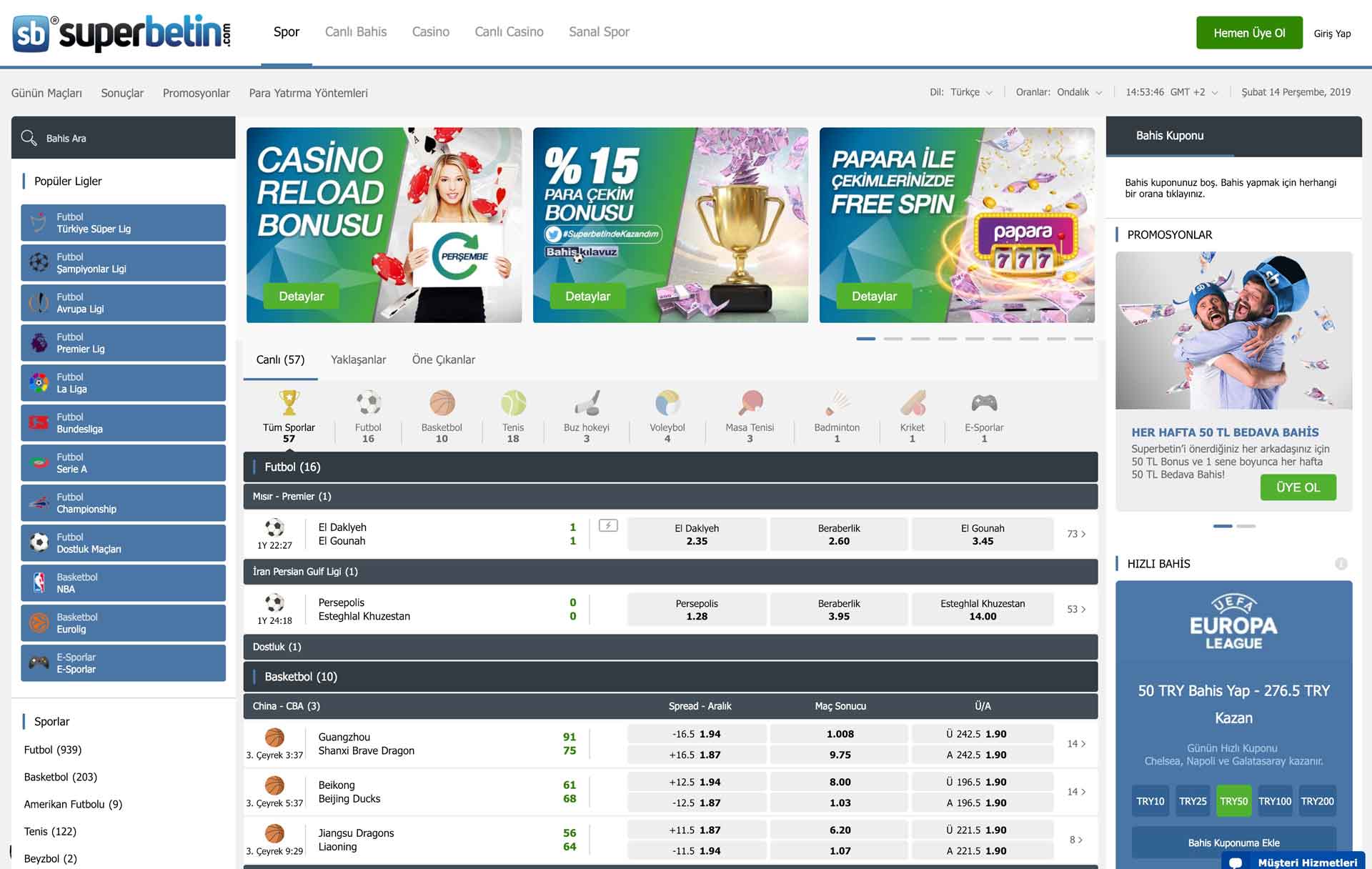Open La Liga popular league
This screenshot has height=869, width=1372.
[123, 383]
